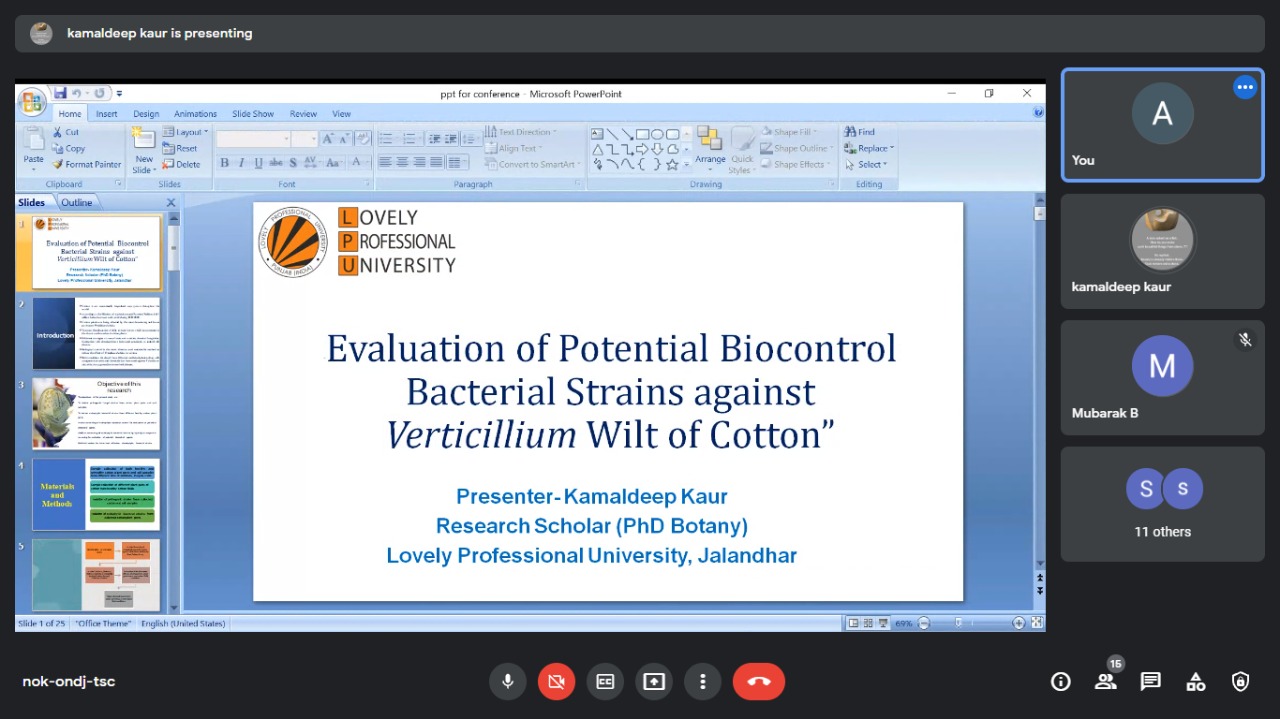
Task: Open the font size combo box
Action: coord(305,139)
